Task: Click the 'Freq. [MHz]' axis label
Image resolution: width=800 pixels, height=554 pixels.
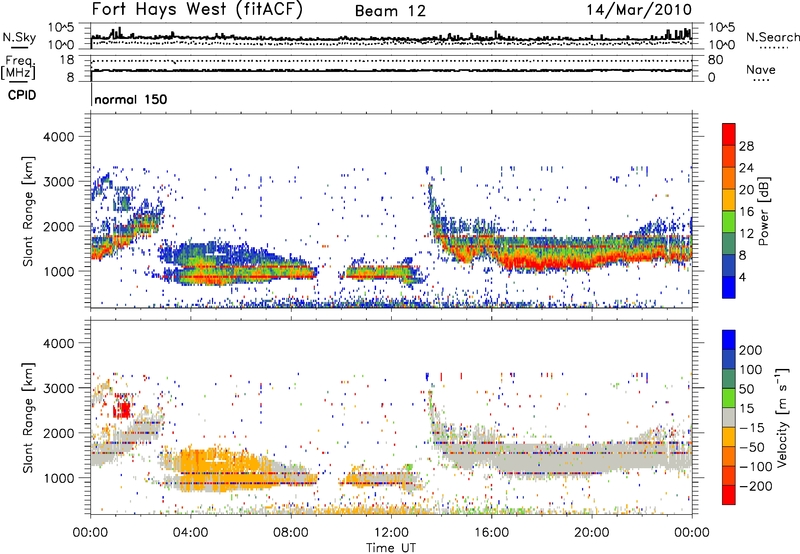Action: click(20, 67)
